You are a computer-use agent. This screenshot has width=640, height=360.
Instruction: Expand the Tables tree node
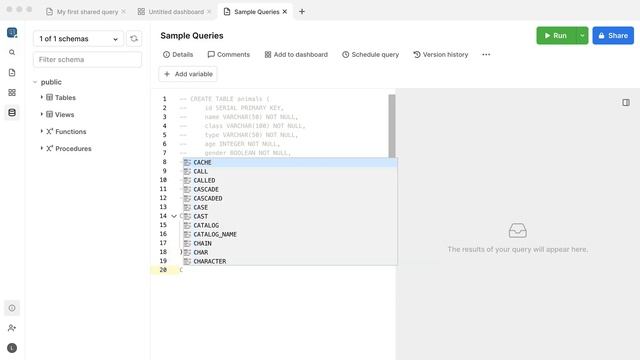42,97
